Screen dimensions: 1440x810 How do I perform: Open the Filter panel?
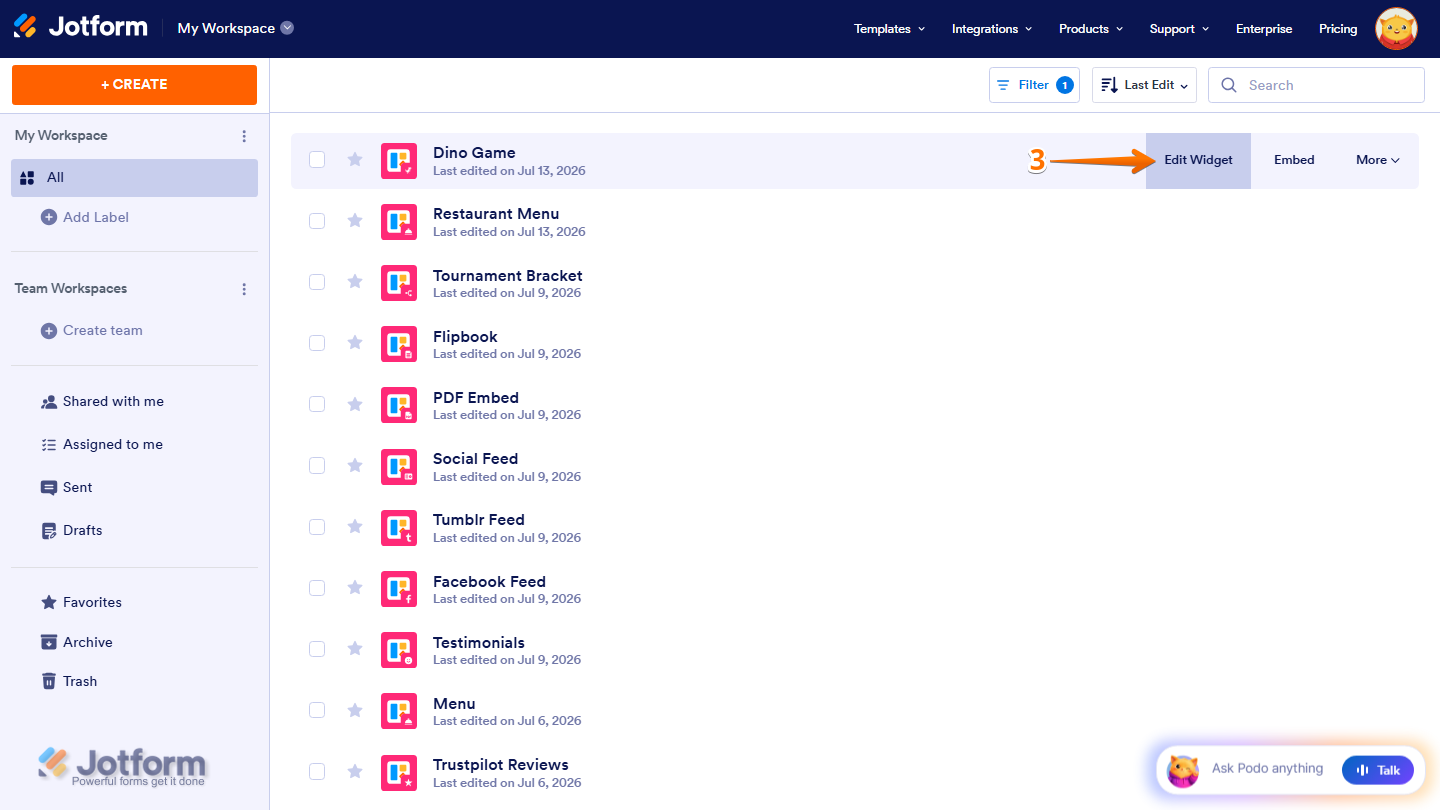(x=1035, y=85)
